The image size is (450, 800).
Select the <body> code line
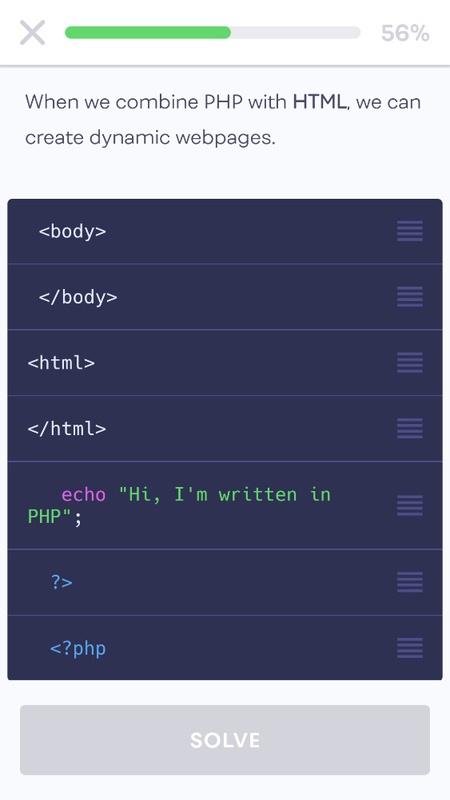(x=225, y=231)
